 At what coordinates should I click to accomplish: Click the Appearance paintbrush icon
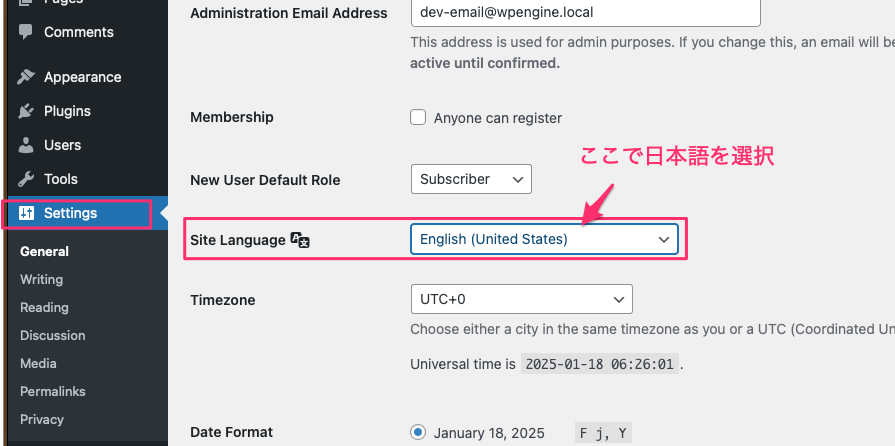coord(26,77)
